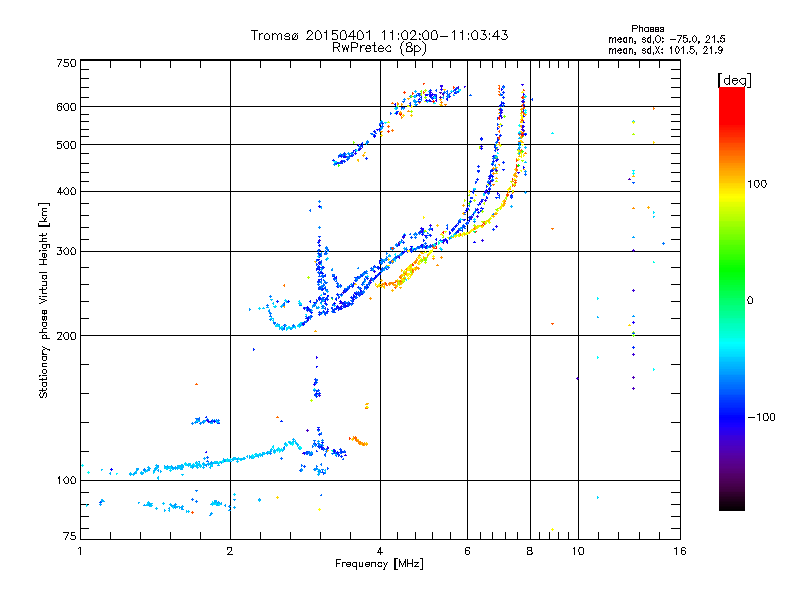Click the green zero-degree band of the colorbar

point(732,300)
